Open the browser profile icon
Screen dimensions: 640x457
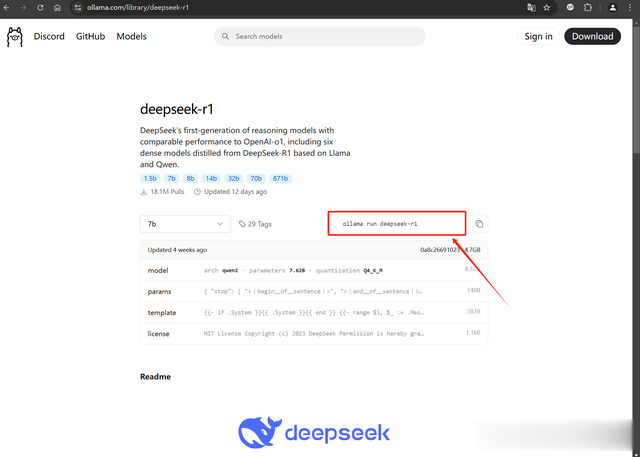click(612, 7)
